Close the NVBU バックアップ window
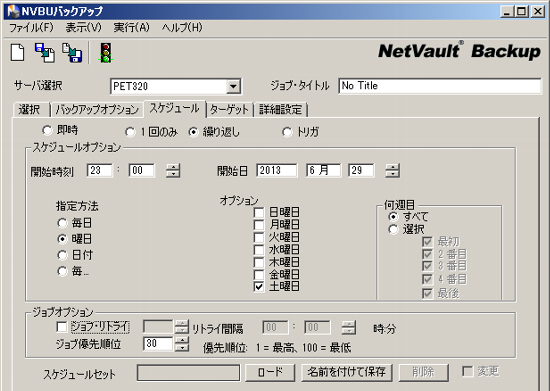Viewport: 550px width, 391px height. (538, 12)
